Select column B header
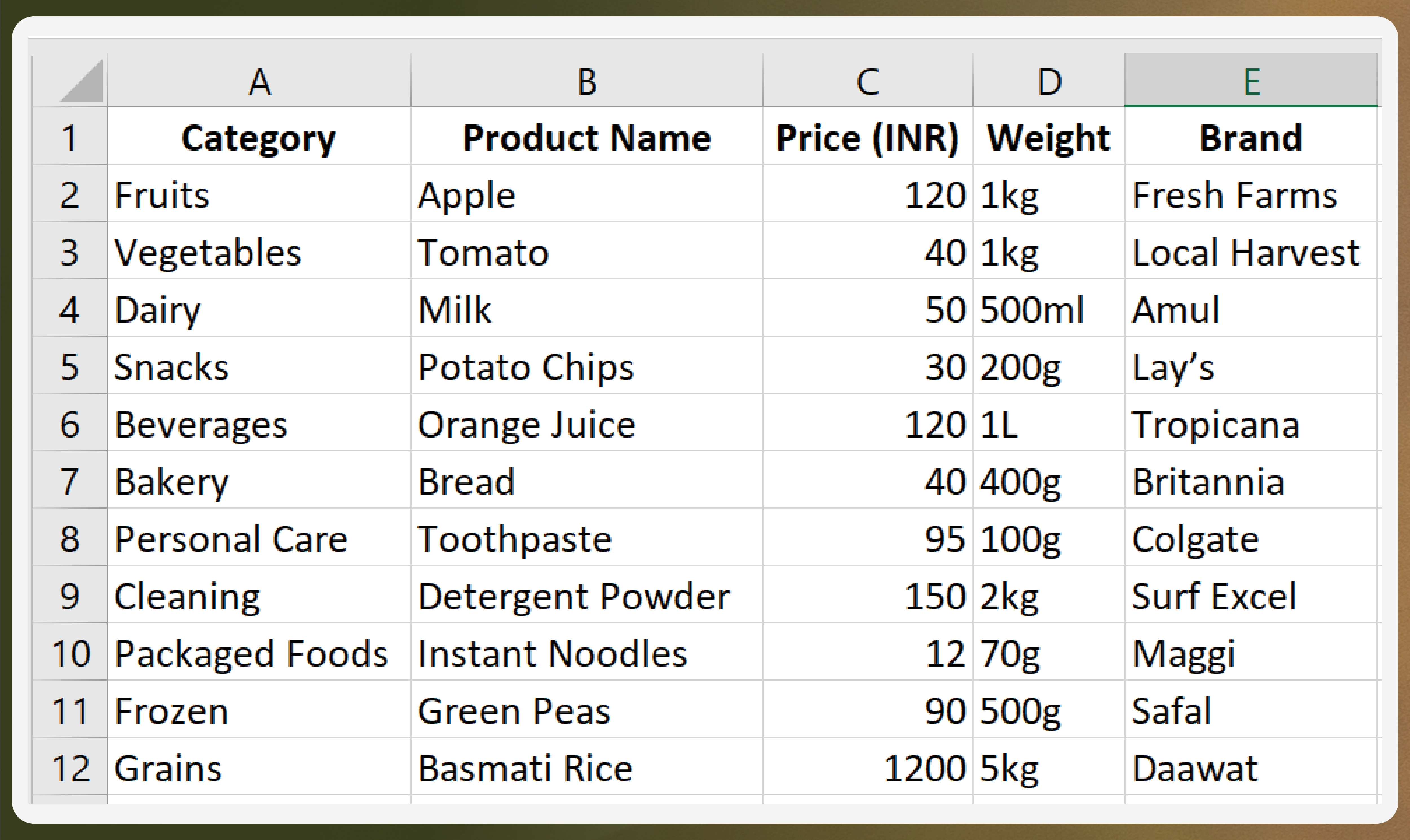1410x840 pixels. pyautogui.click(x=587, y=80)
